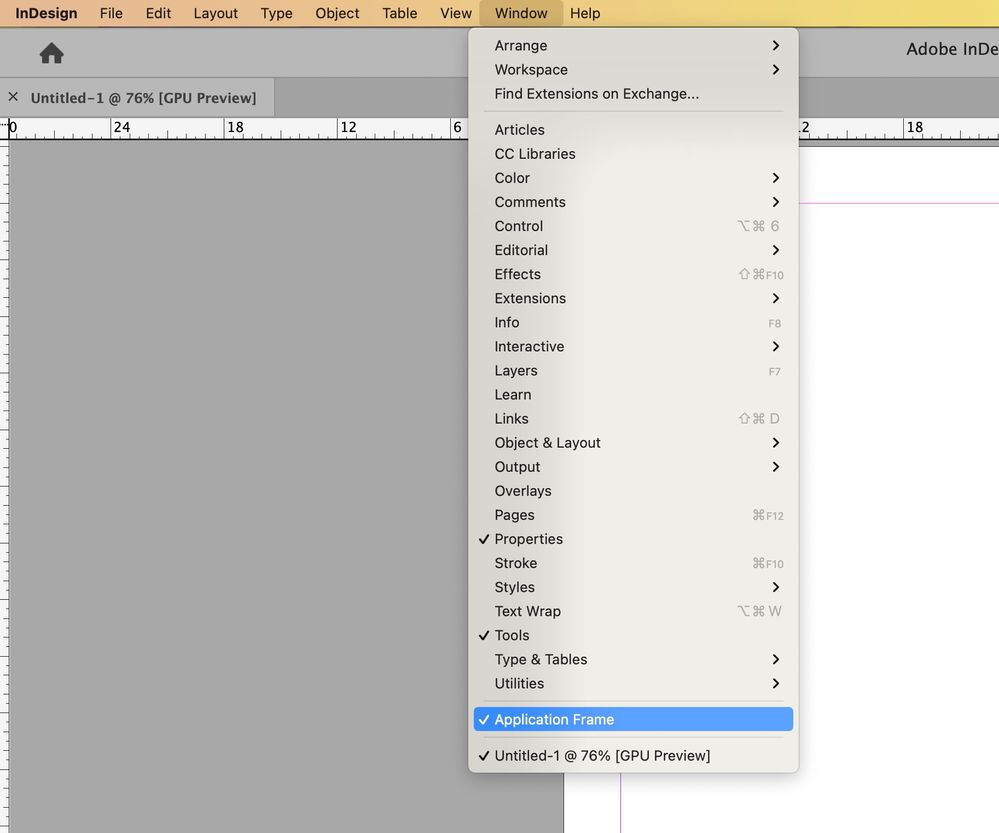This screenshot has height=833, width=999.
Task: Open the Layout menu
Action: point(215,13)
